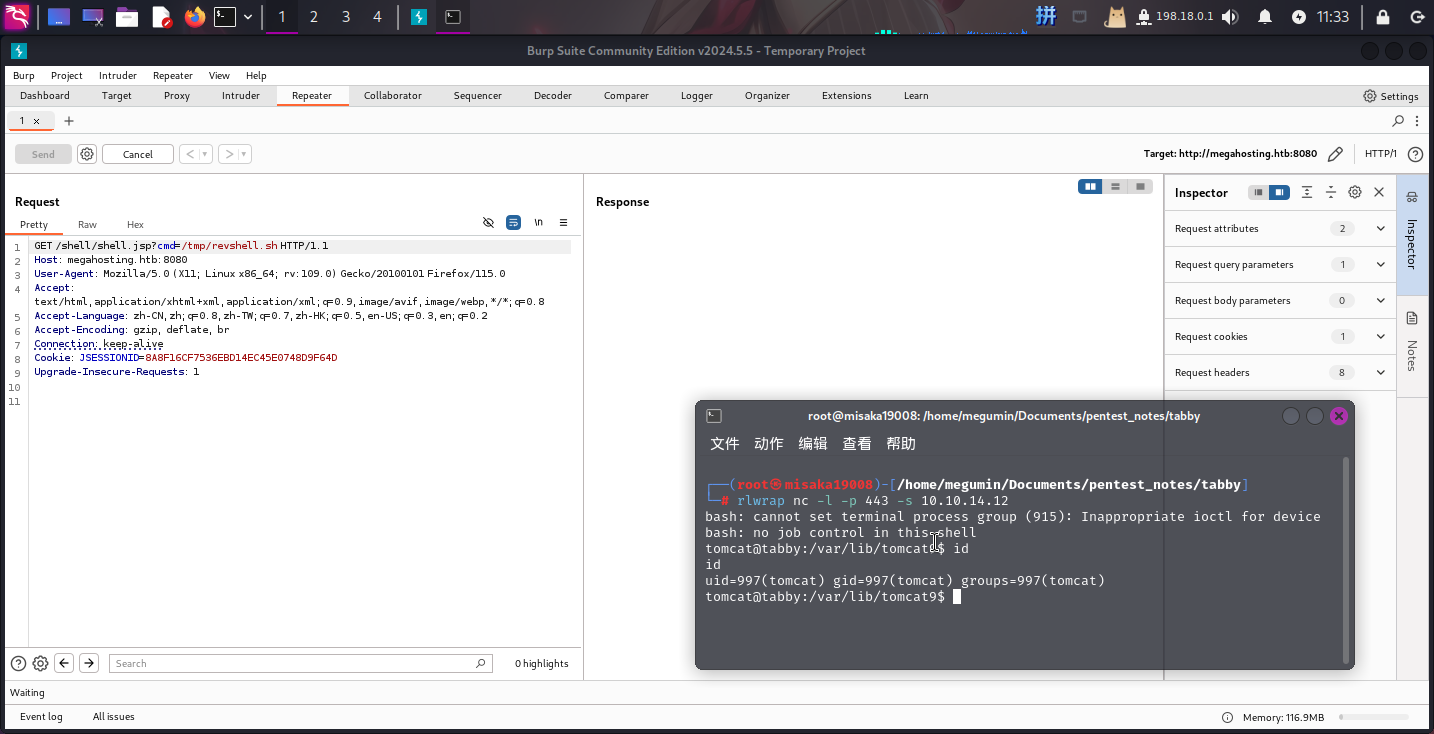Collapse all Inspector sections icon
The width and height of the screenshot is (1434, 734).
1331,192
